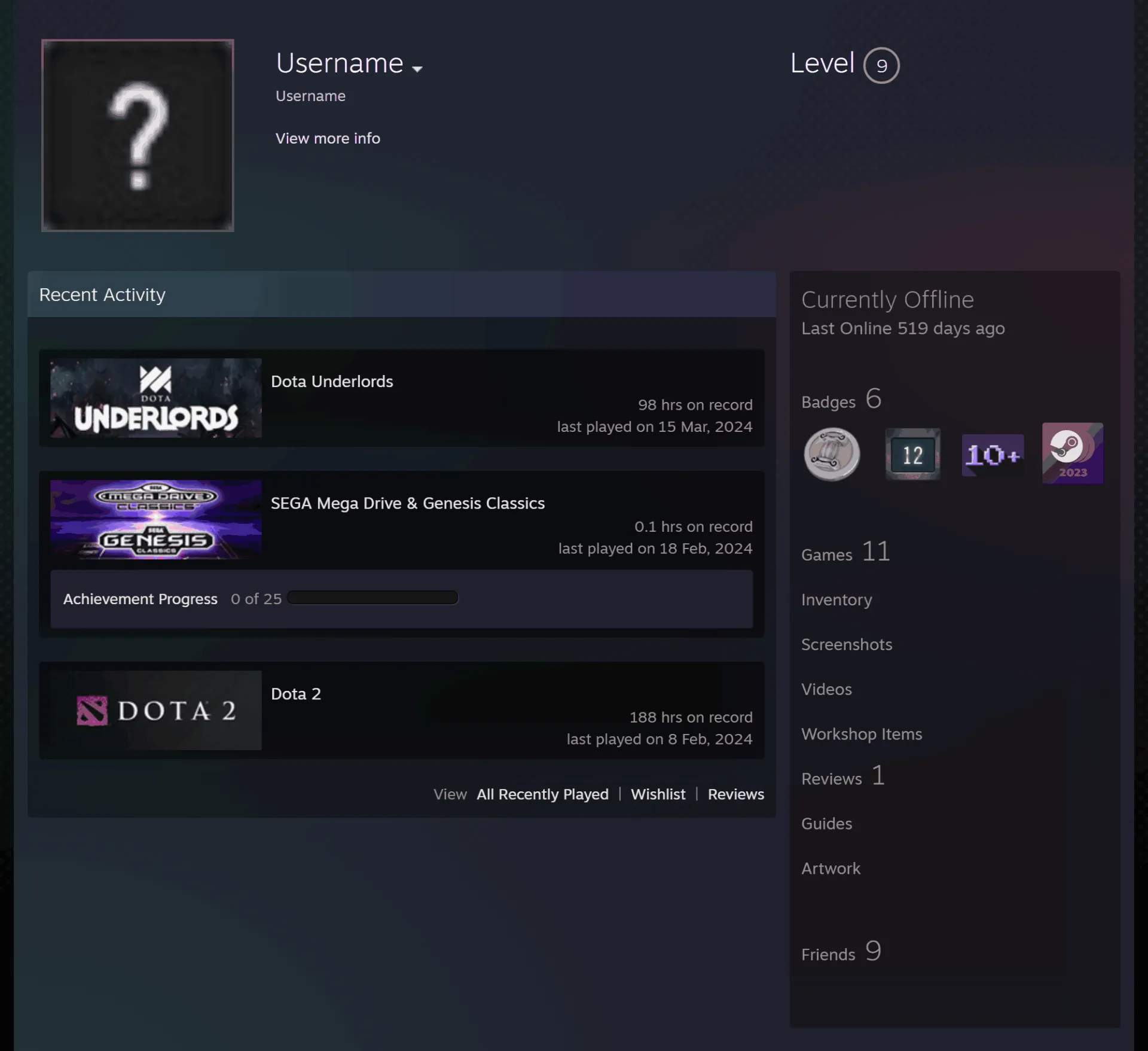This screenshot has height=1051, width=1148.
Task: Open Reviews link under Recent Activity
Action: [736, 794]
